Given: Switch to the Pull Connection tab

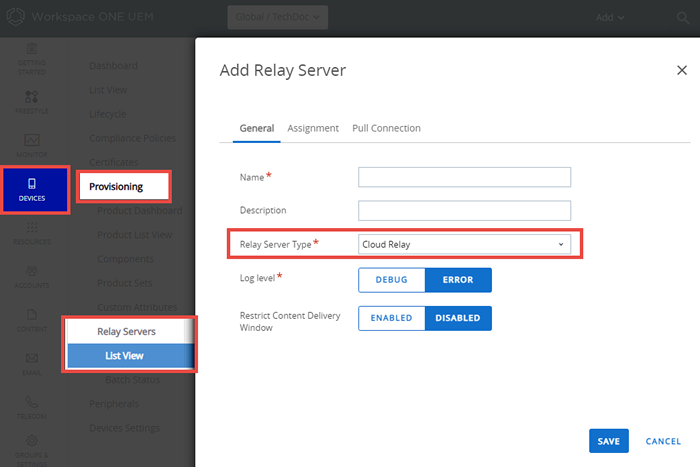Looking at the screenshot, I should pyautogui.click(x=386, y=129).
